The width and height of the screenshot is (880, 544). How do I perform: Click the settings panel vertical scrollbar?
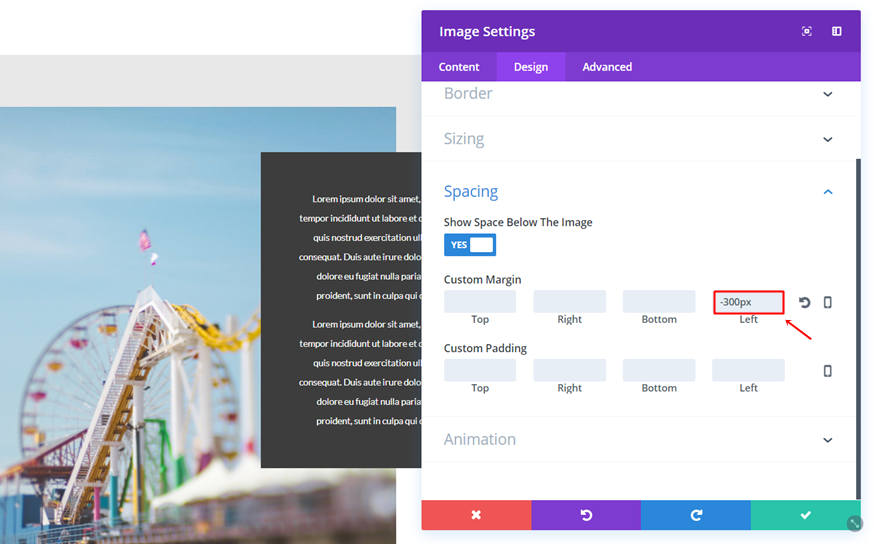pos(858,328)
